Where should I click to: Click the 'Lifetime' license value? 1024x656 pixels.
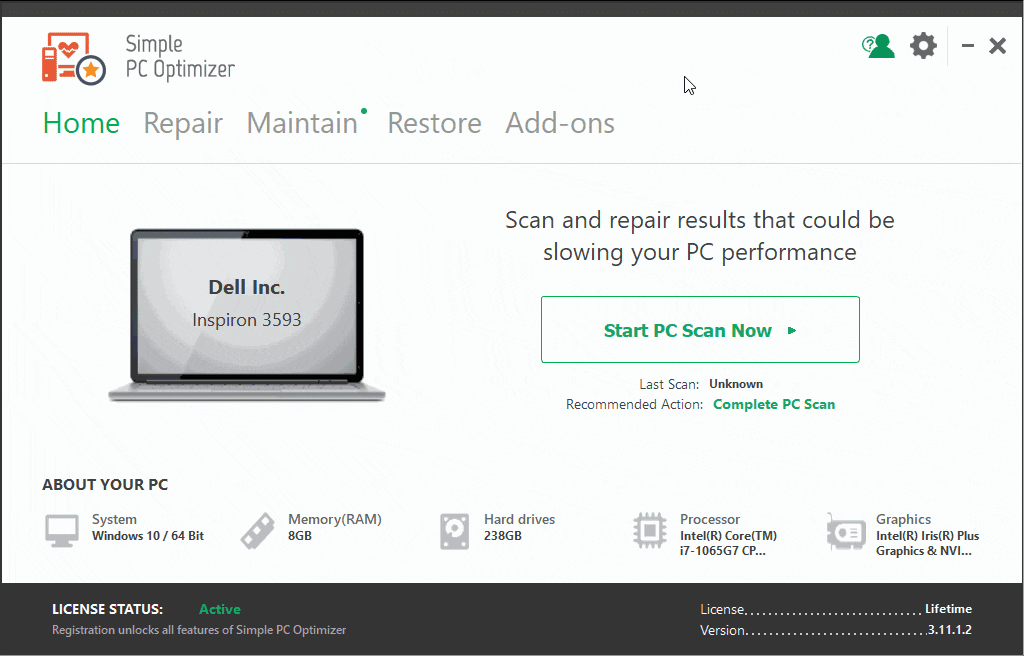point(948,609)
